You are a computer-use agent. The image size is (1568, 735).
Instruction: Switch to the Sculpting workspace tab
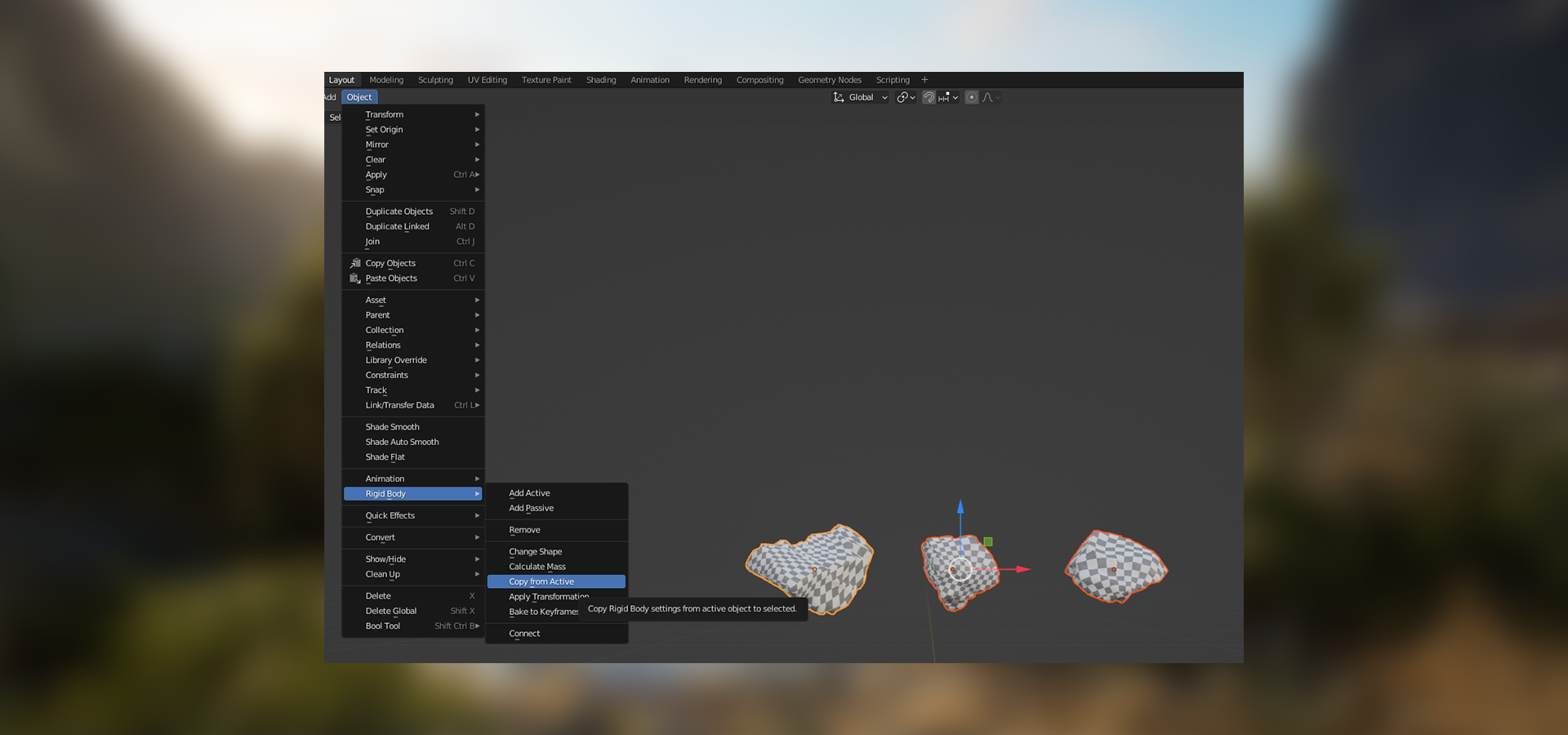point(435,80)
